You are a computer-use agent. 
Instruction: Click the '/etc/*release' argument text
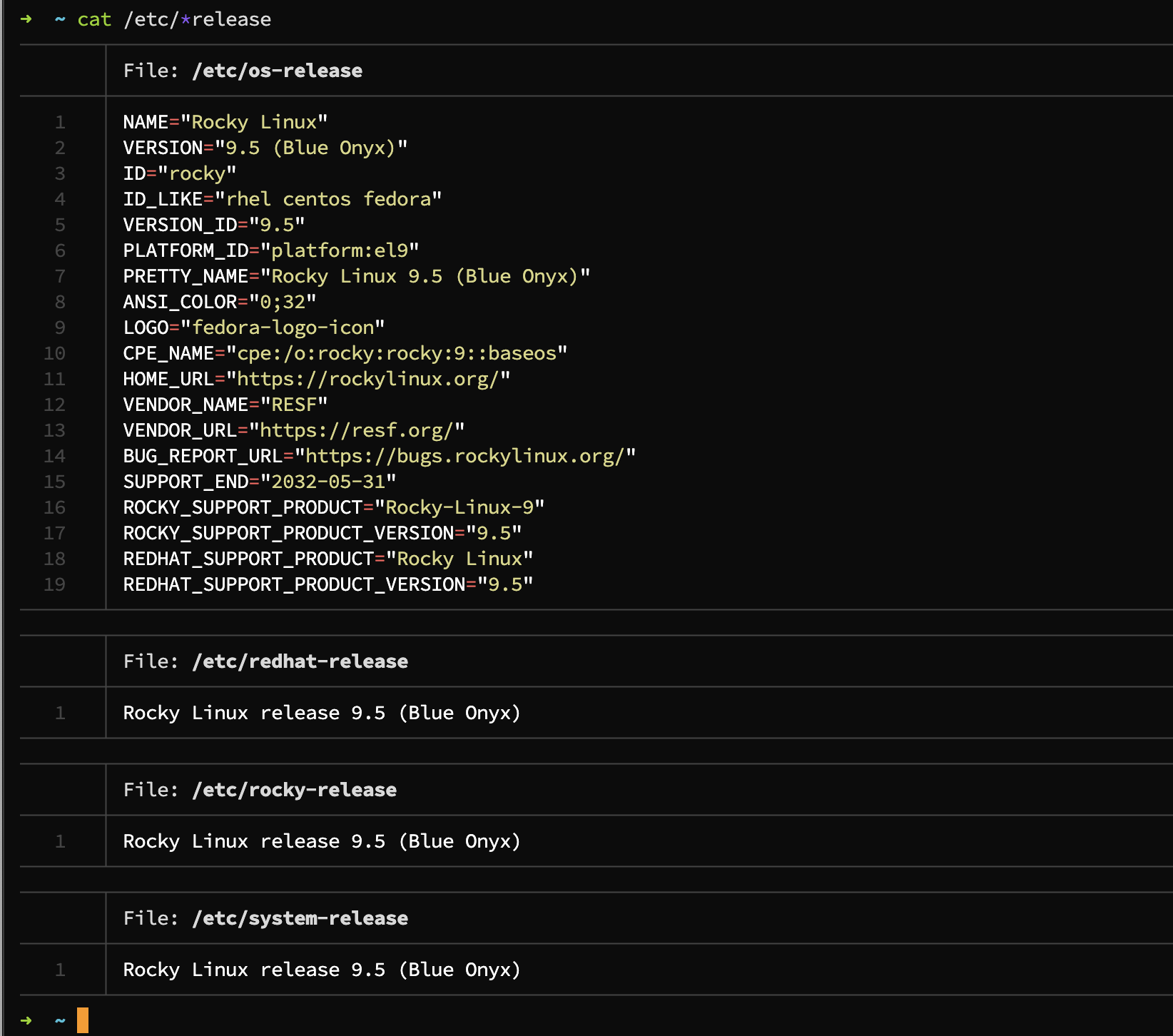pos(198,19)
